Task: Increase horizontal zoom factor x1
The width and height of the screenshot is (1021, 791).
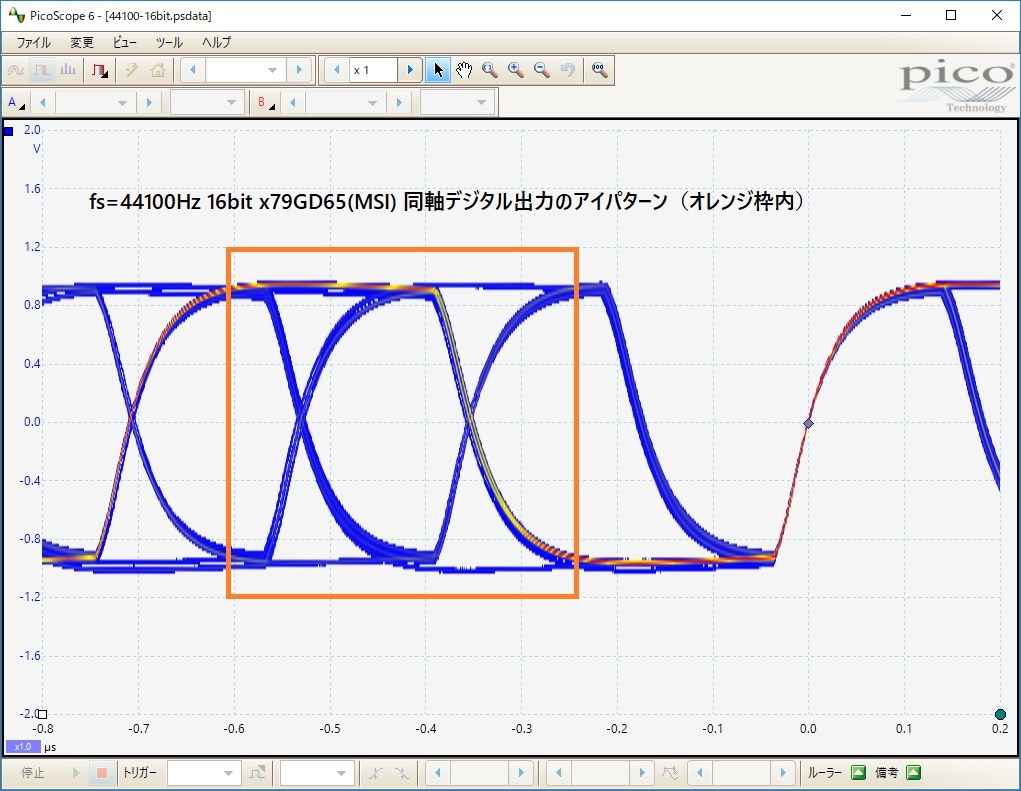Action: [410, 70]
